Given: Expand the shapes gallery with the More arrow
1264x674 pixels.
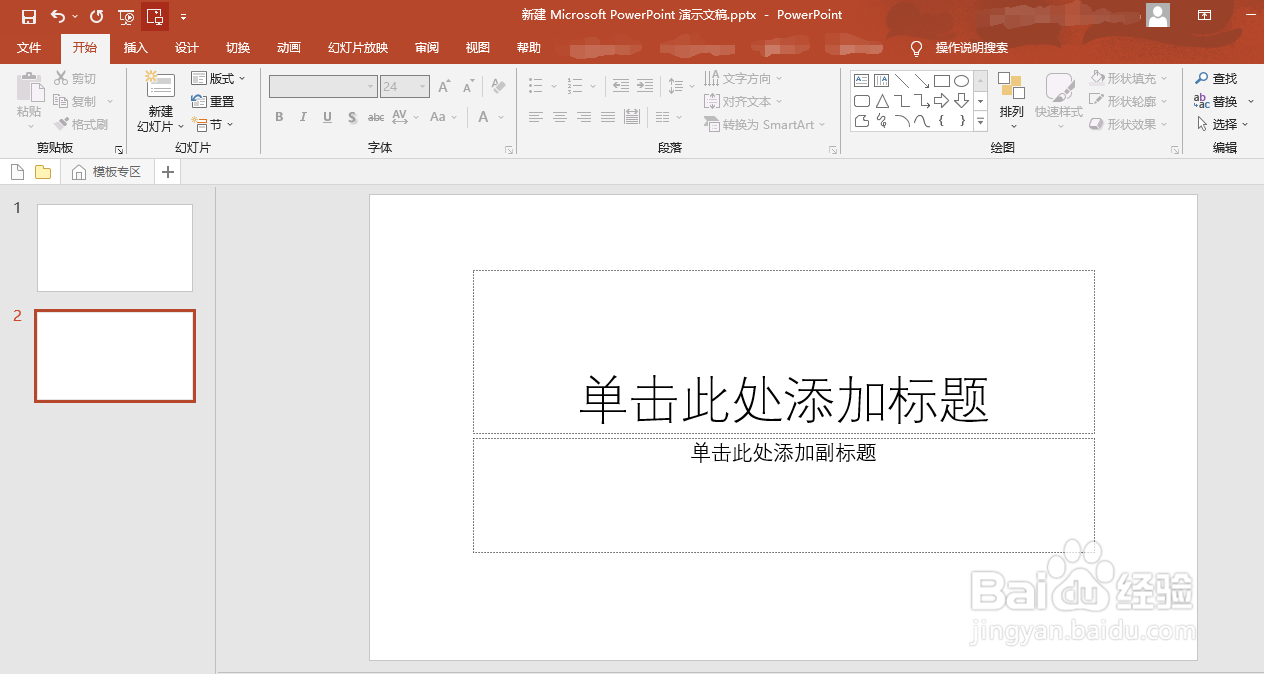Looking at the screenshot, I should pyautogui.click(x=979, y=121).
